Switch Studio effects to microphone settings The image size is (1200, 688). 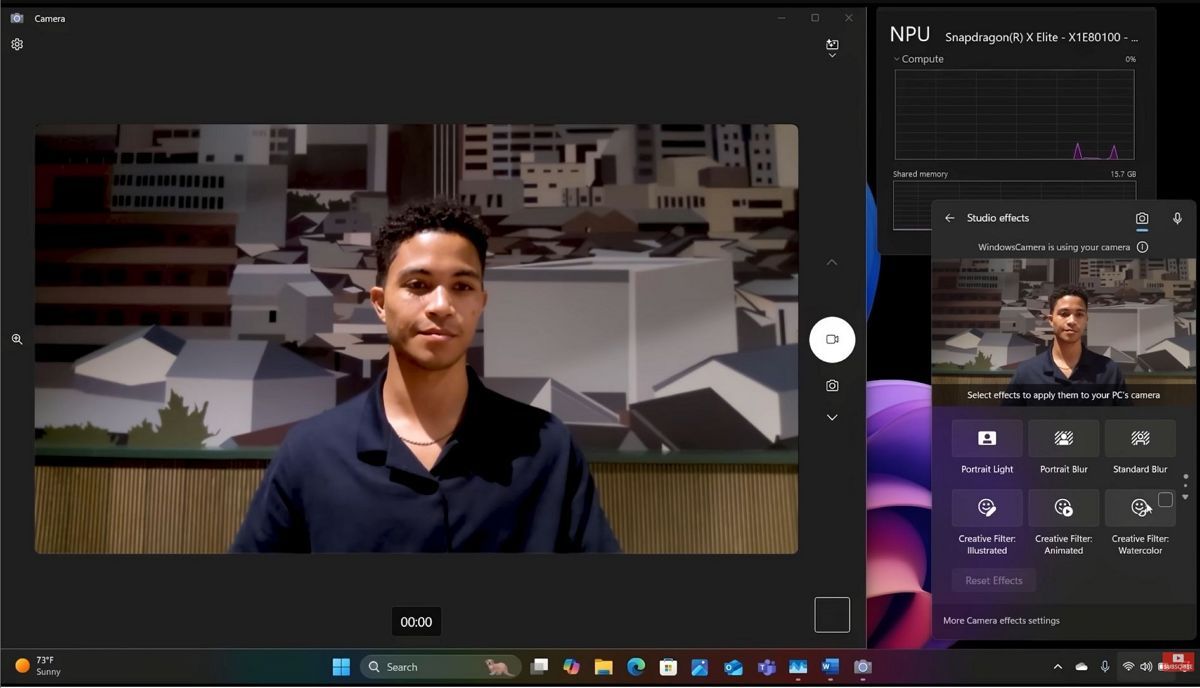(x=1177, y=218)
